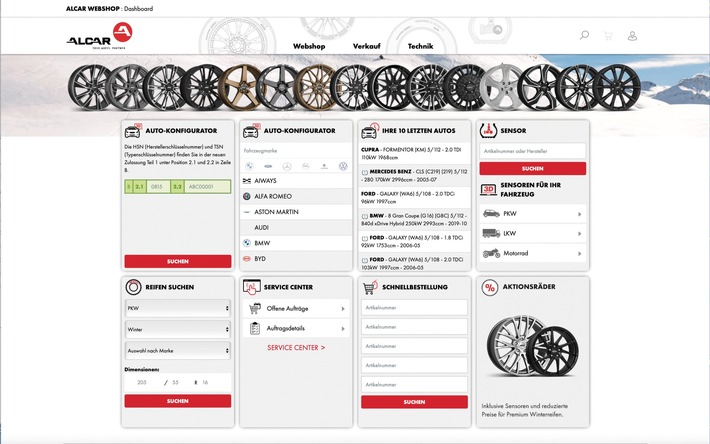Click the bronze five-spoke wheel in the banner
This screenshot has width=710, height=444.
[240, 87]
